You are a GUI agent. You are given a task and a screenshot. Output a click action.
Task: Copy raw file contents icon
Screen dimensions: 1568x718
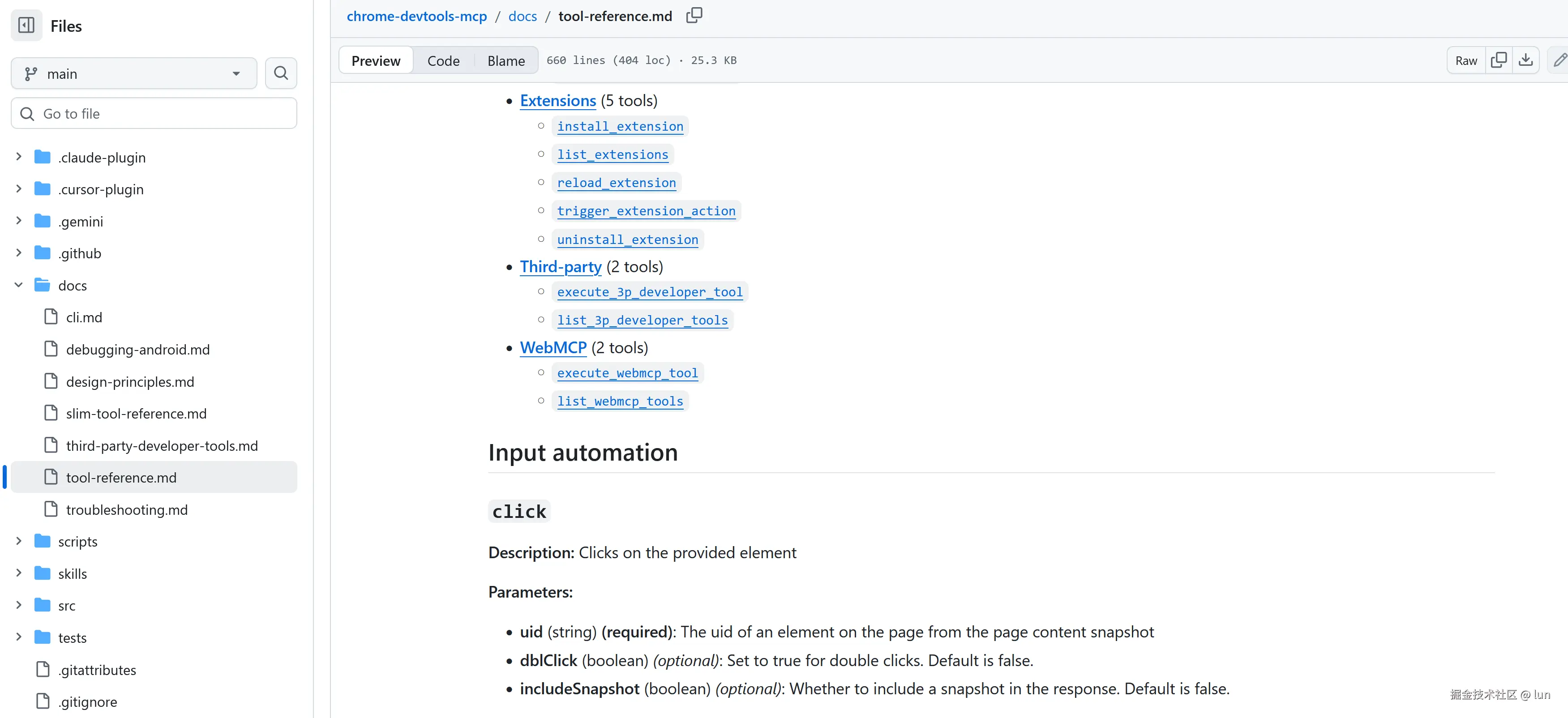1499,60
